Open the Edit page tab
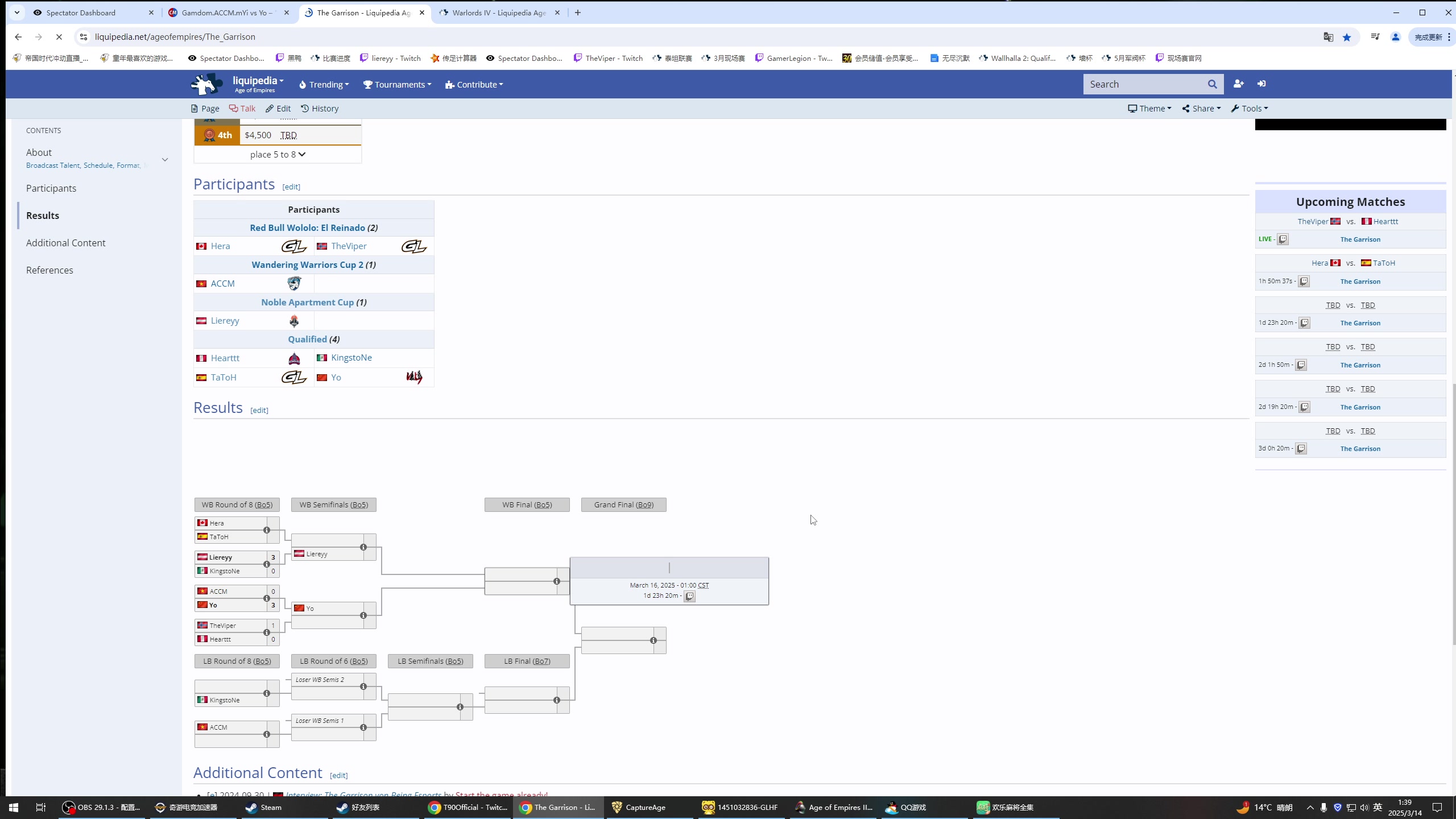This screenshot has width=1456, height=819. click(278, 109)
